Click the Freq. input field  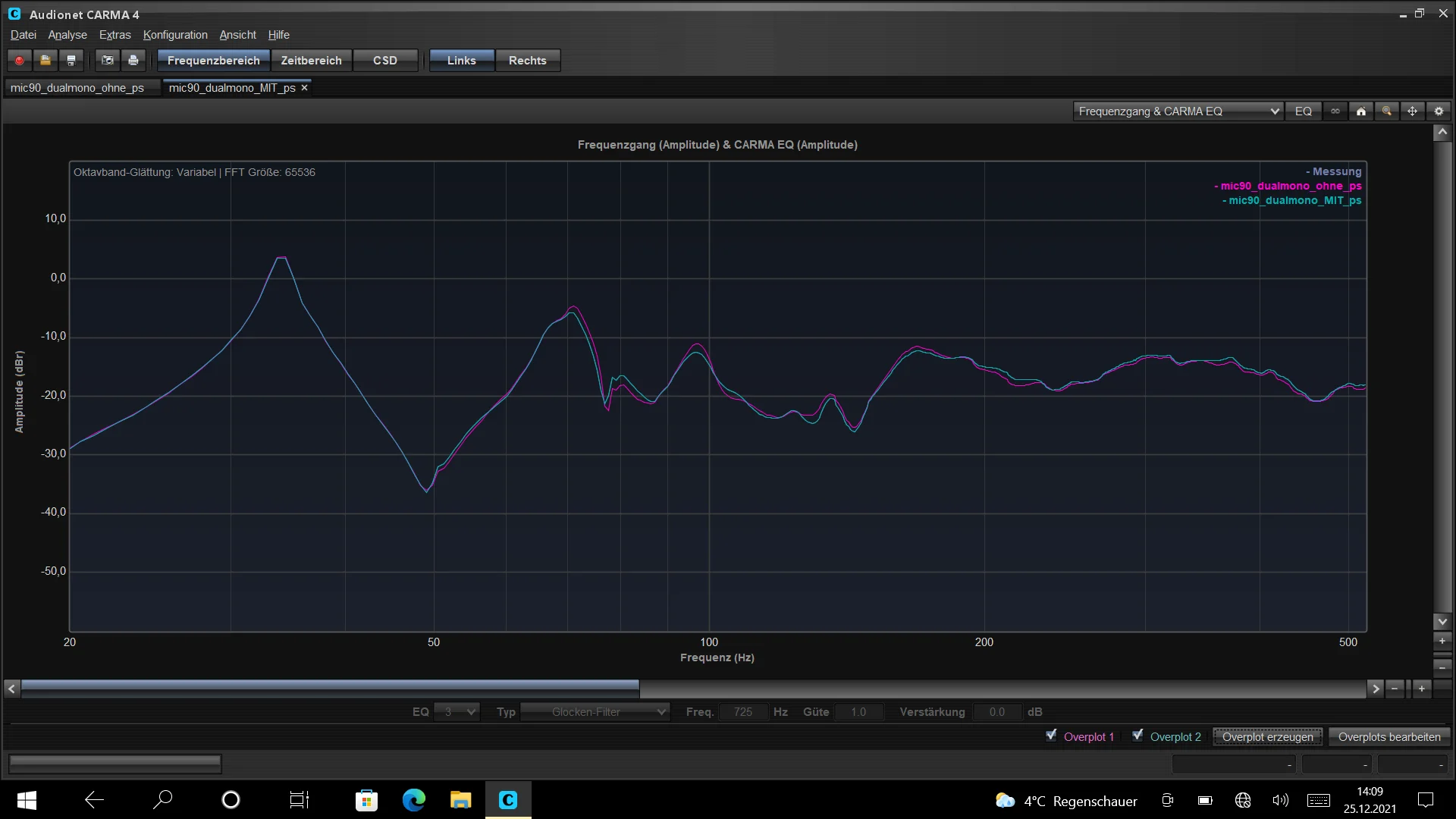(x=743, y=712)
